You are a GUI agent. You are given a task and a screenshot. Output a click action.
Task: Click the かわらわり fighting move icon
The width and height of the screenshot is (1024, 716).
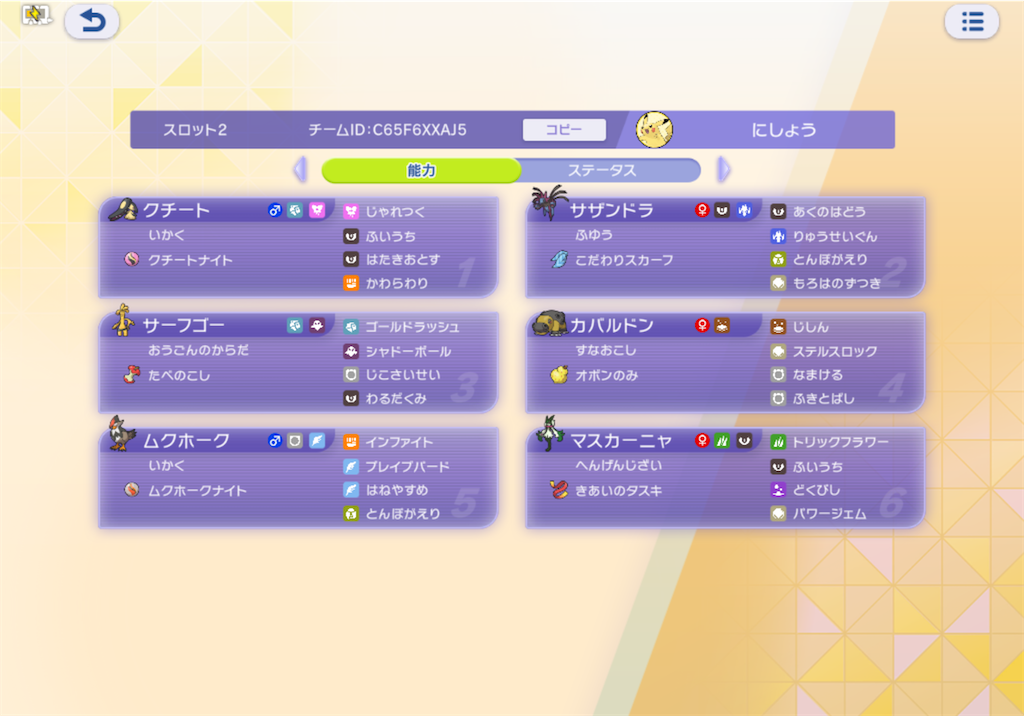pos(351,283)
